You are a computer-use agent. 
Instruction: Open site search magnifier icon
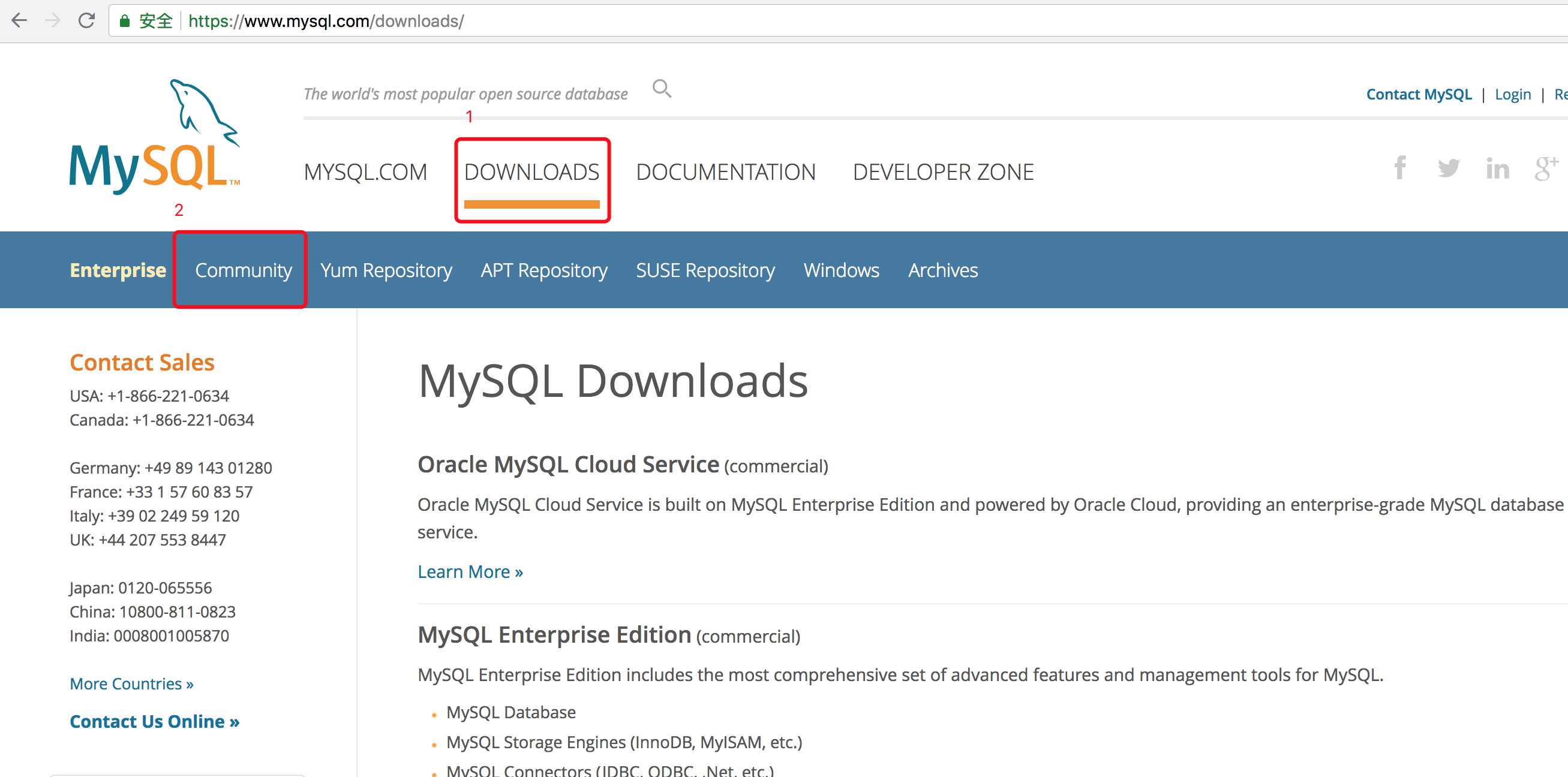tap(662, 89)
